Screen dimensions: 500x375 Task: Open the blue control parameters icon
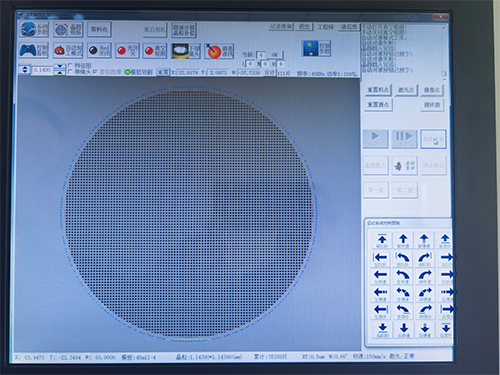pyautogui.click(x=316, y=48)
